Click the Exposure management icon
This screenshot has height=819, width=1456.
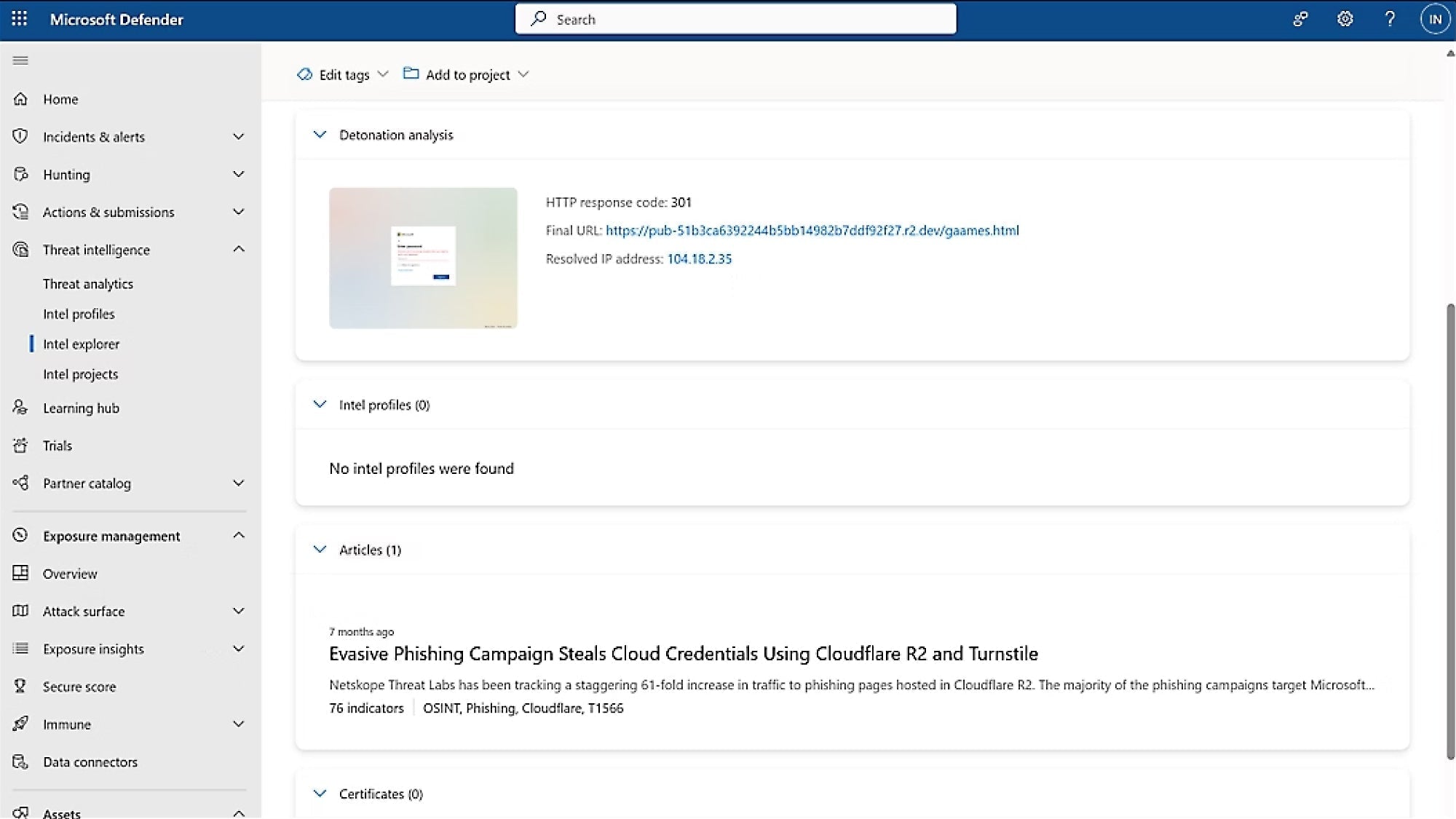[x=20, y=535]
